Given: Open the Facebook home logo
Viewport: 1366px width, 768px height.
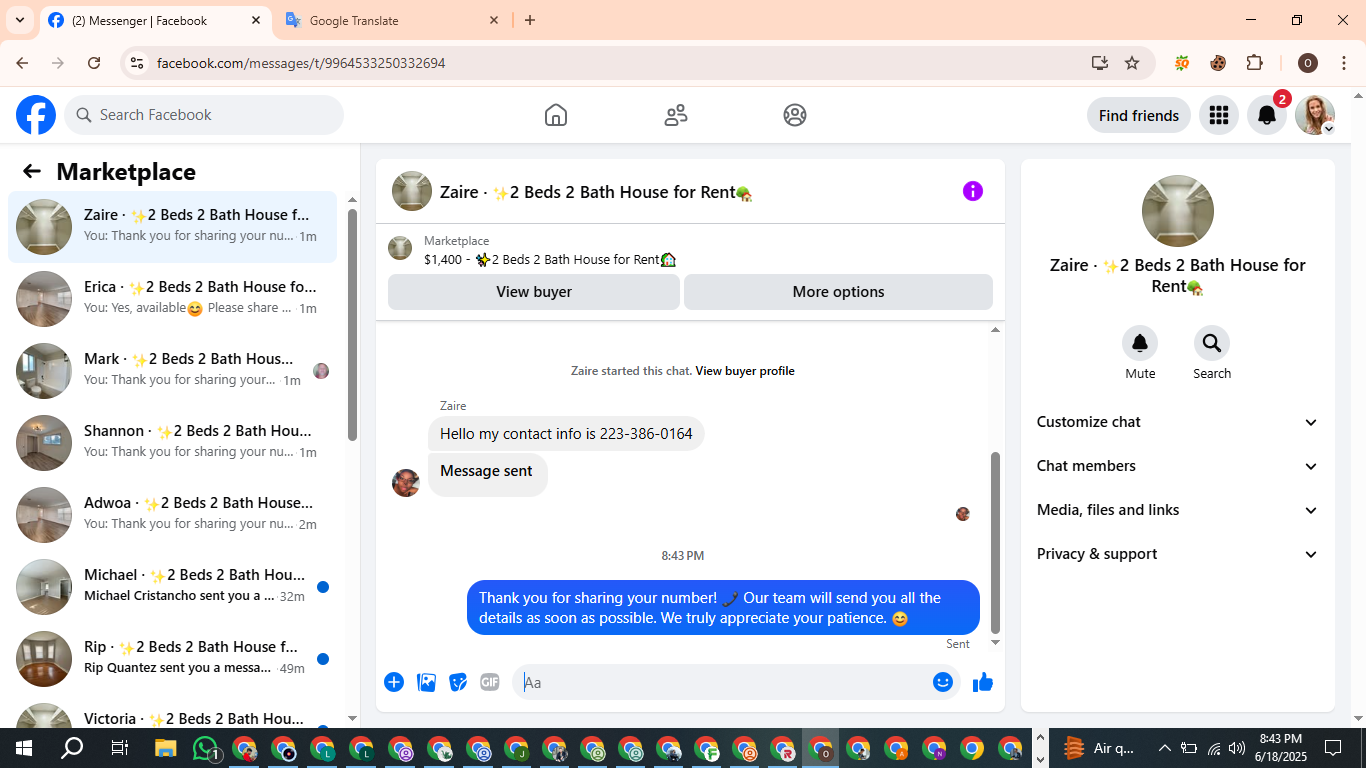Looking at the screenshot, I should pos(36,115).
